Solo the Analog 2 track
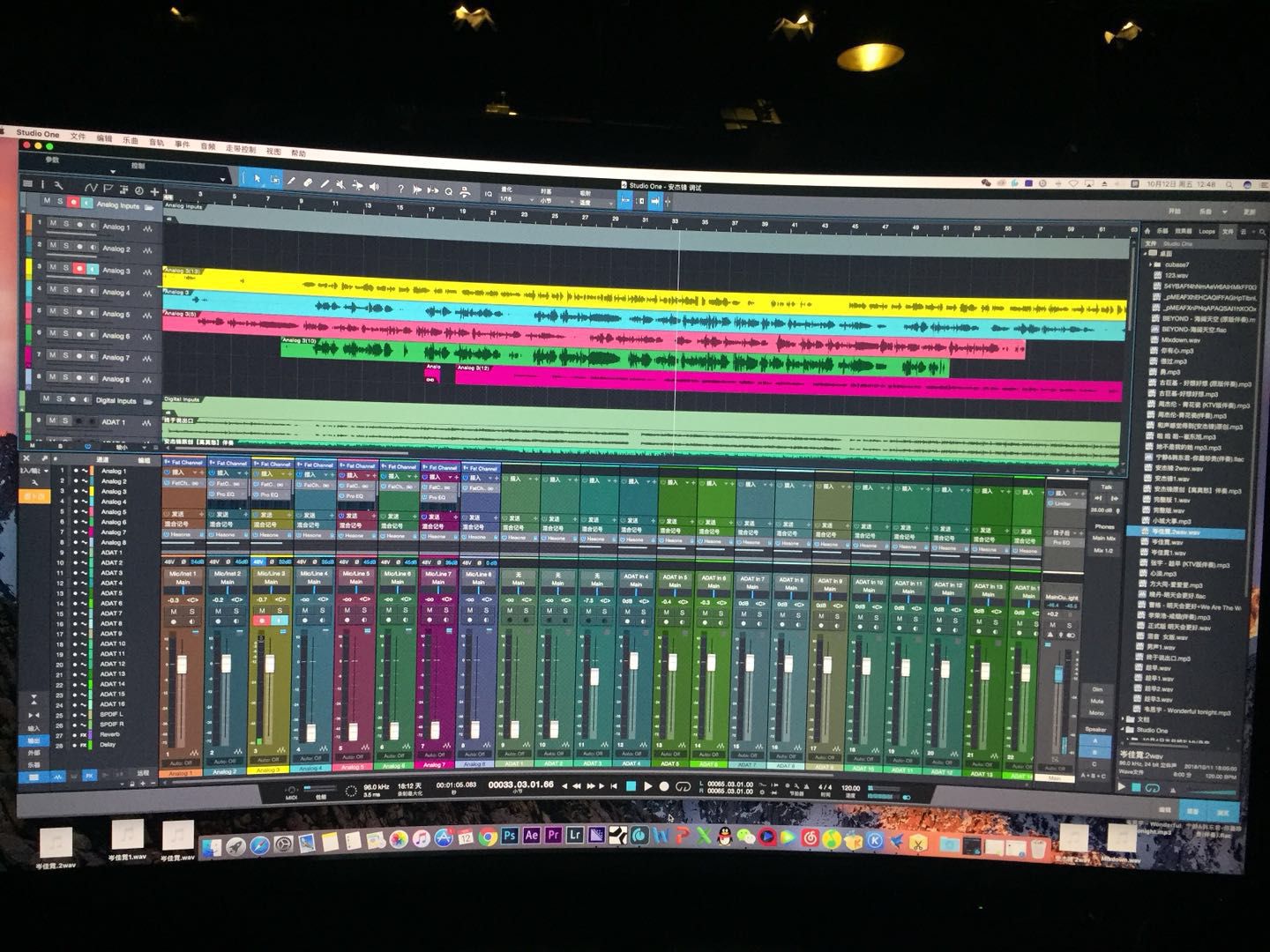The width and height of the screenshot is (1270, 952). tap(66, 246)
